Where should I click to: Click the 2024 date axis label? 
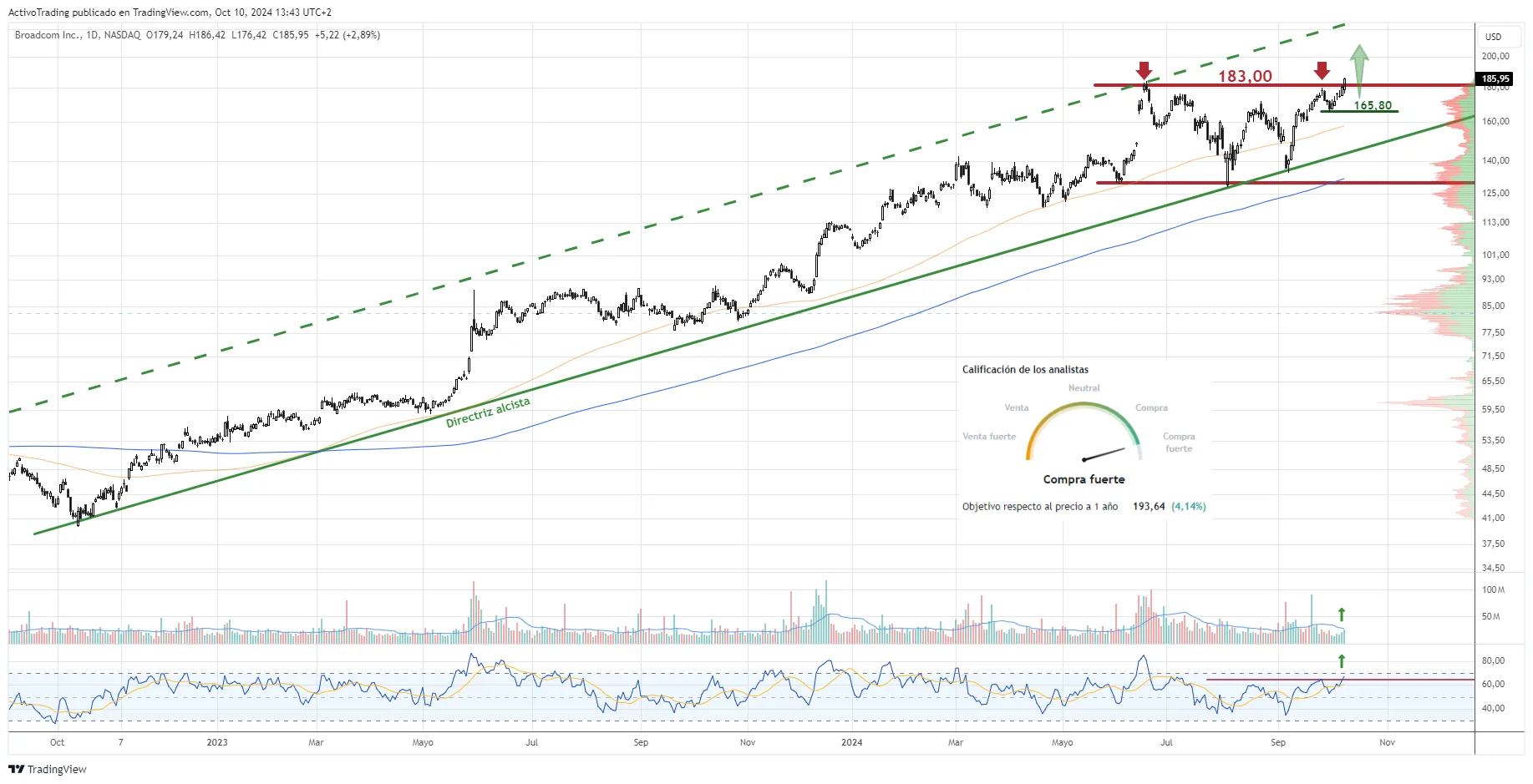[852, 742]
